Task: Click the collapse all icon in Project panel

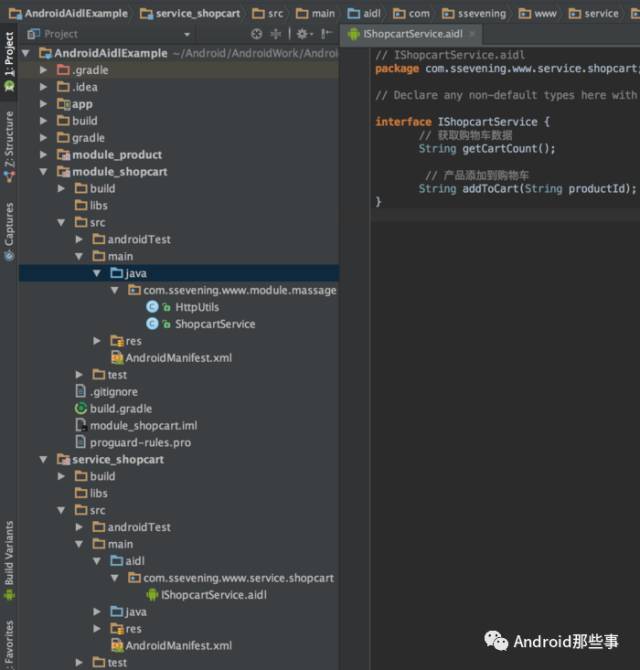Action: point(276,34)
